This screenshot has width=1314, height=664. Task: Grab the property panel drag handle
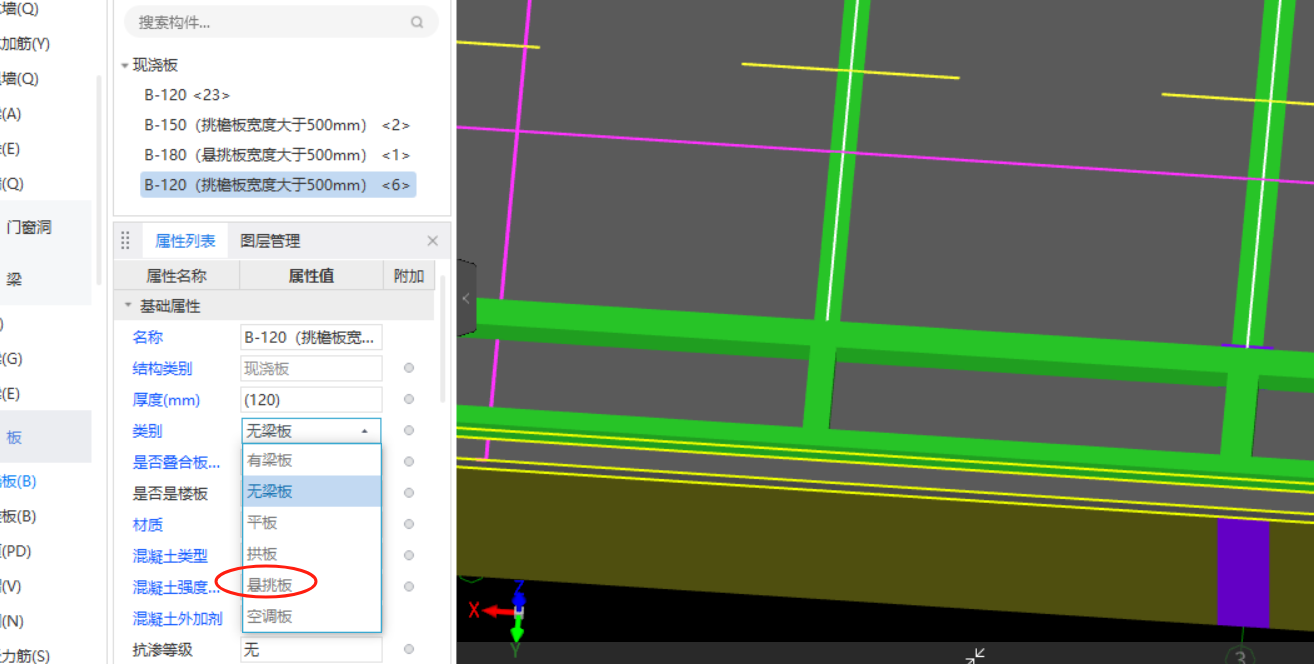(x=126, y=241)
